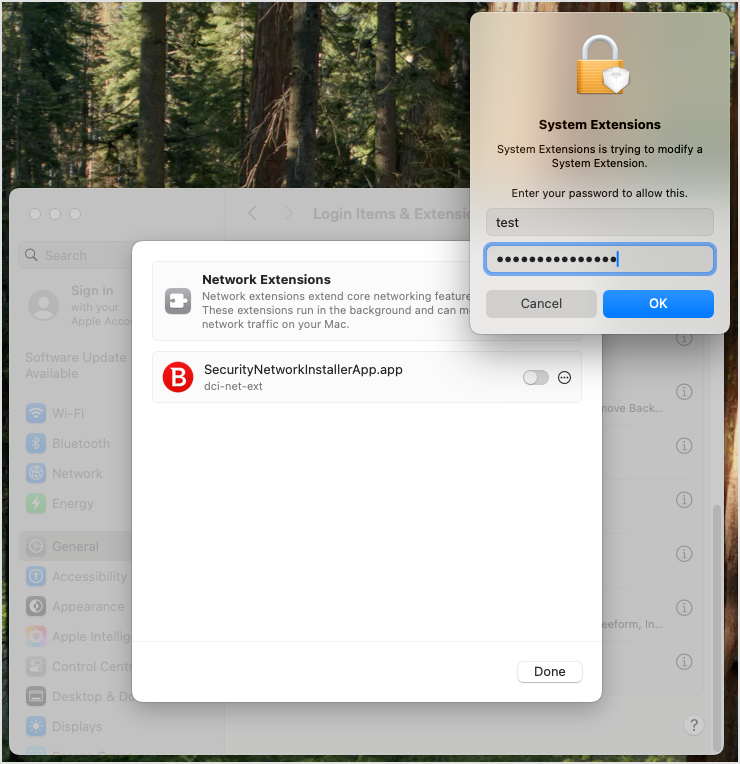Select the Accessibility icon in sidebar
The width and height of the screenshot is (740, 764).
tap(36, 576)
